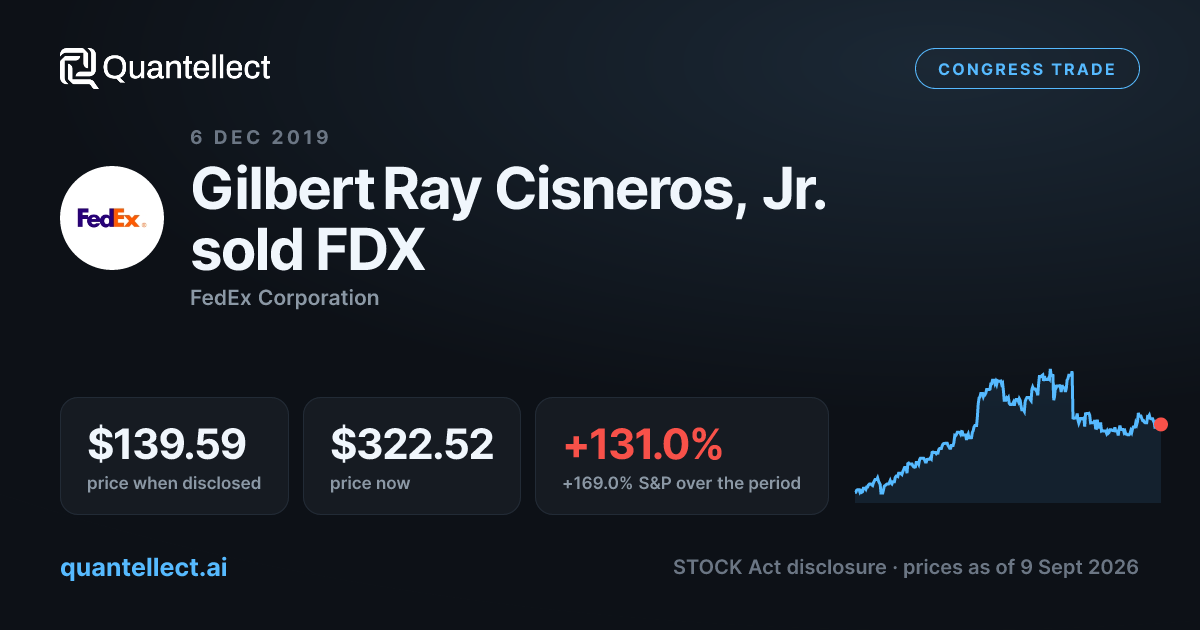Screen dimensions: 1200x630
Task: Click the +169.0% S&P over the period text
Action: pyautogui.click(x=682, y=483)
